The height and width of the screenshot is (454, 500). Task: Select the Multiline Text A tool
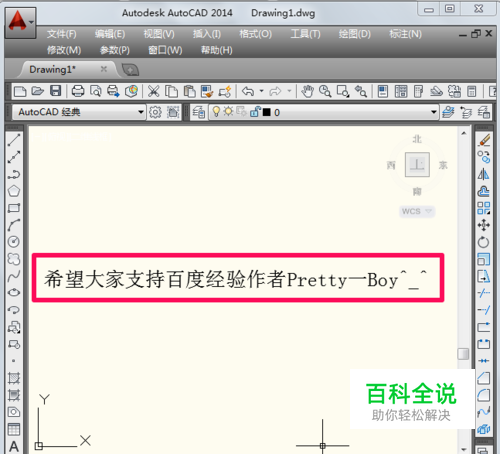(14, 446)
